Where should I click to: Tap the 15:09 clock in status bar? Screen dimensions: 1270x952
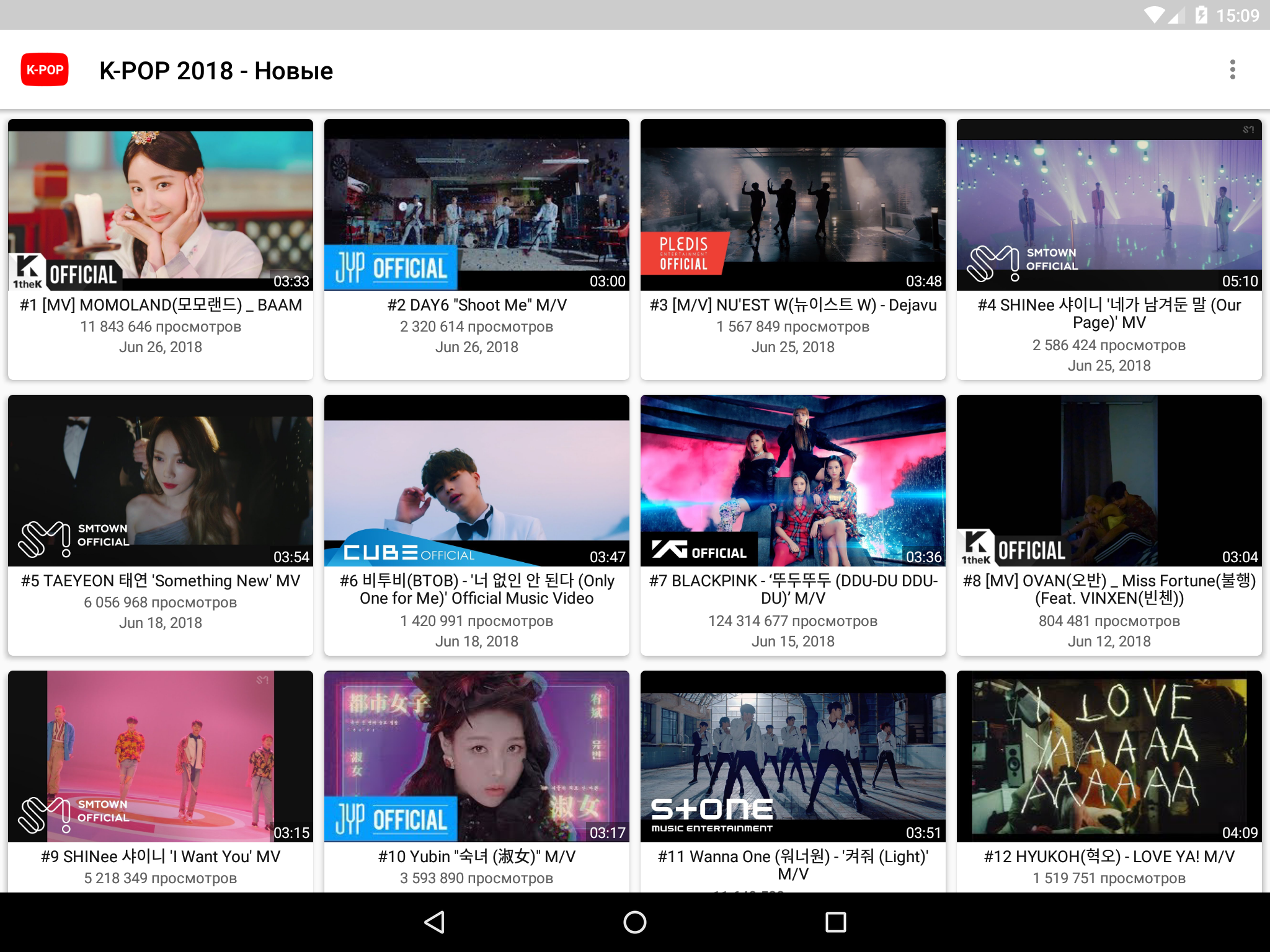pos(1238,15)
